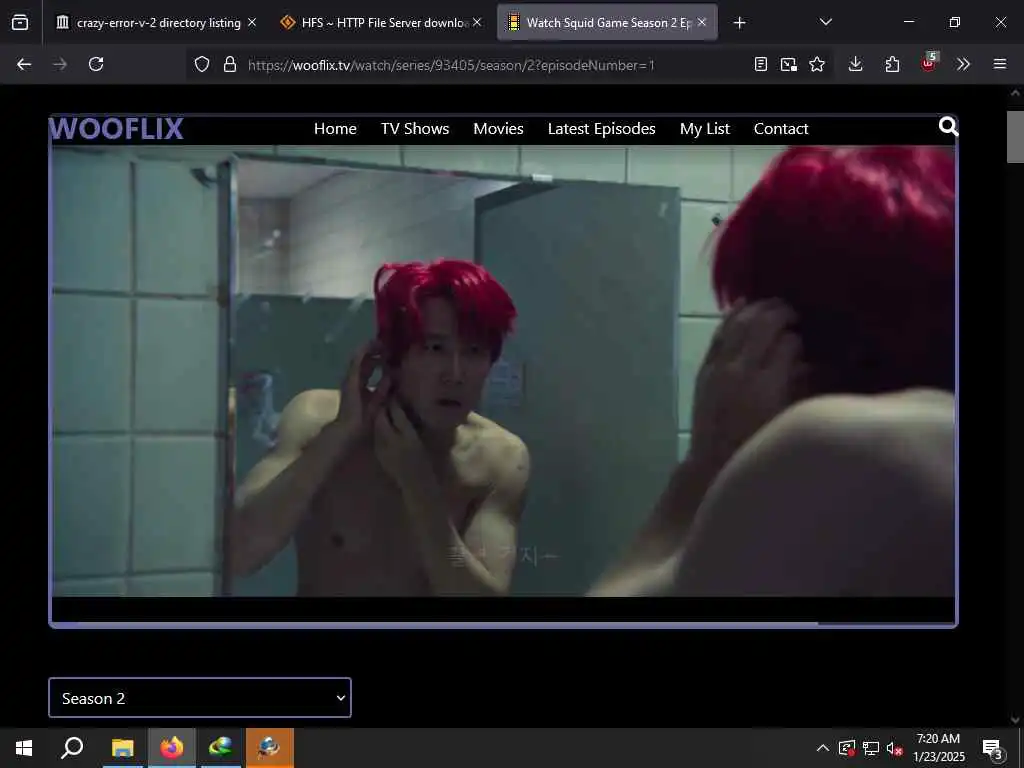Go back to the previous page
The image size is (1024, 768).
[x=24, y=64]
